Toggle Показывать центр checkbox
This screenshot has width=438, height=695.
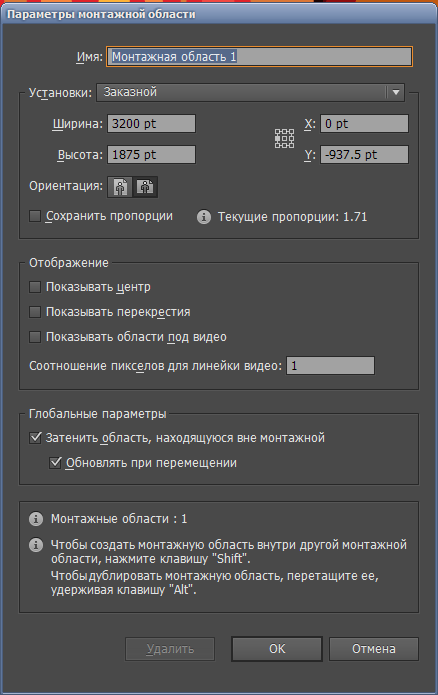35,287
